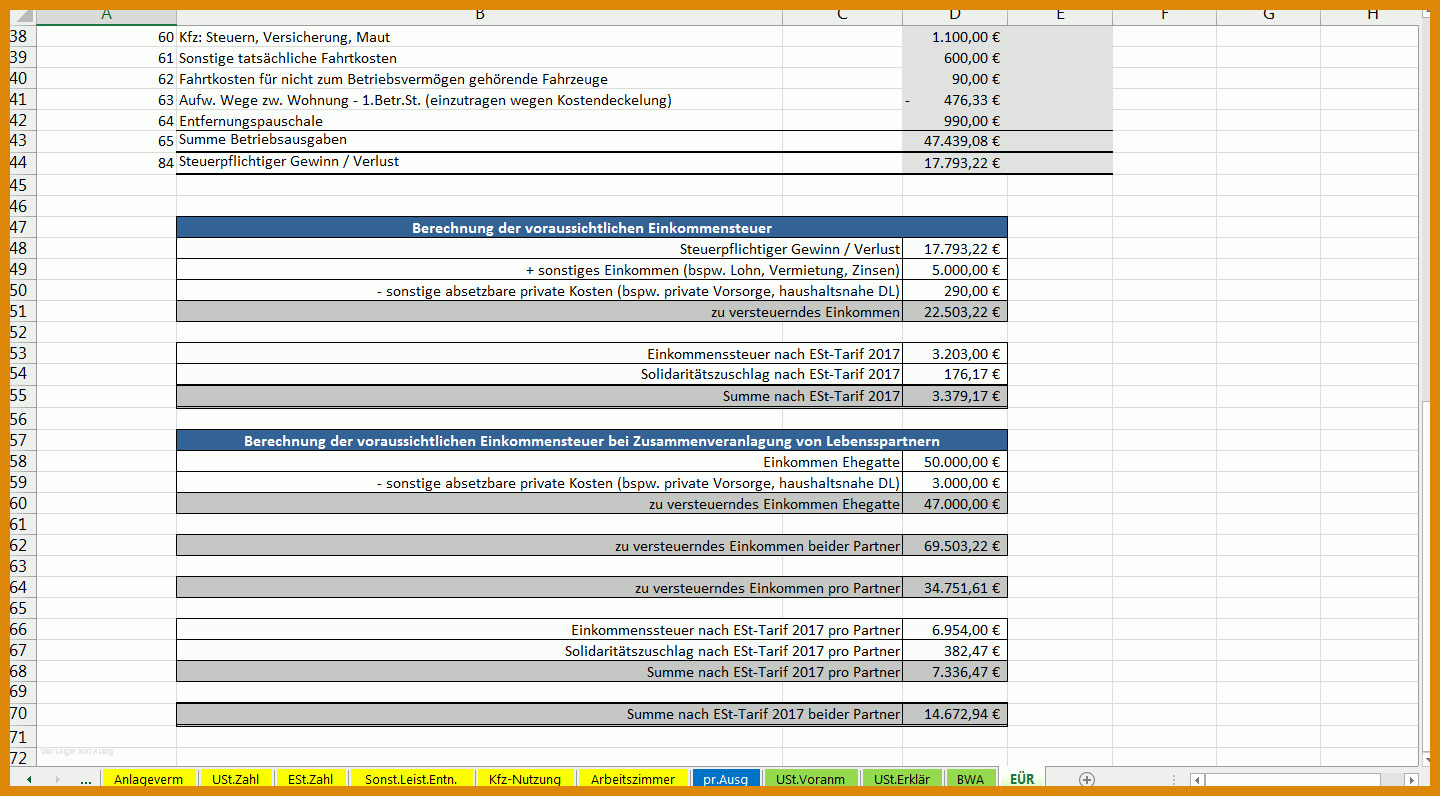Select the negative value 476,33 €
The image size is (1440, 796).
coord(955,100)
